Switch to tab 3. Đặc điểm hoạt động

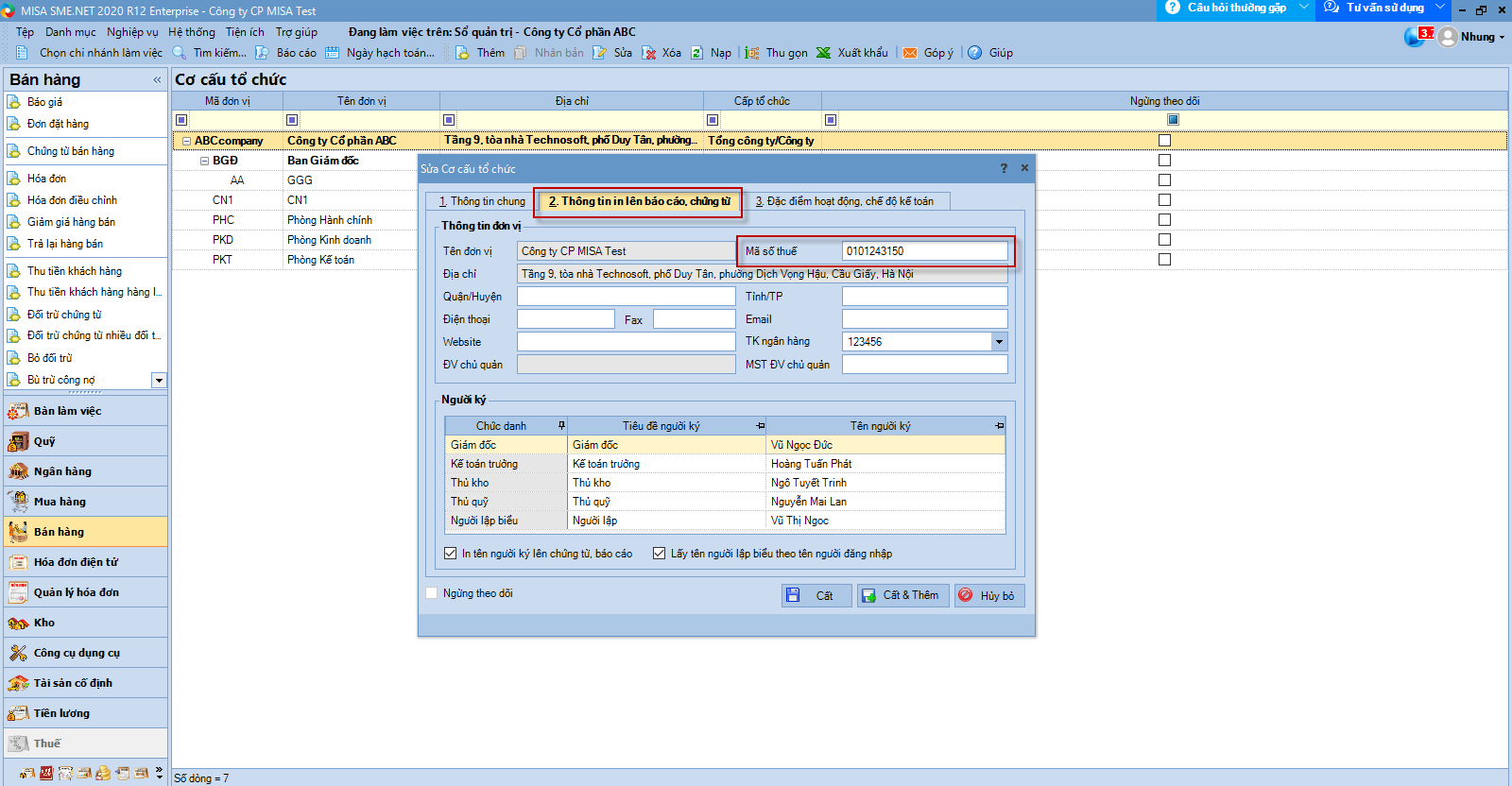845,201
